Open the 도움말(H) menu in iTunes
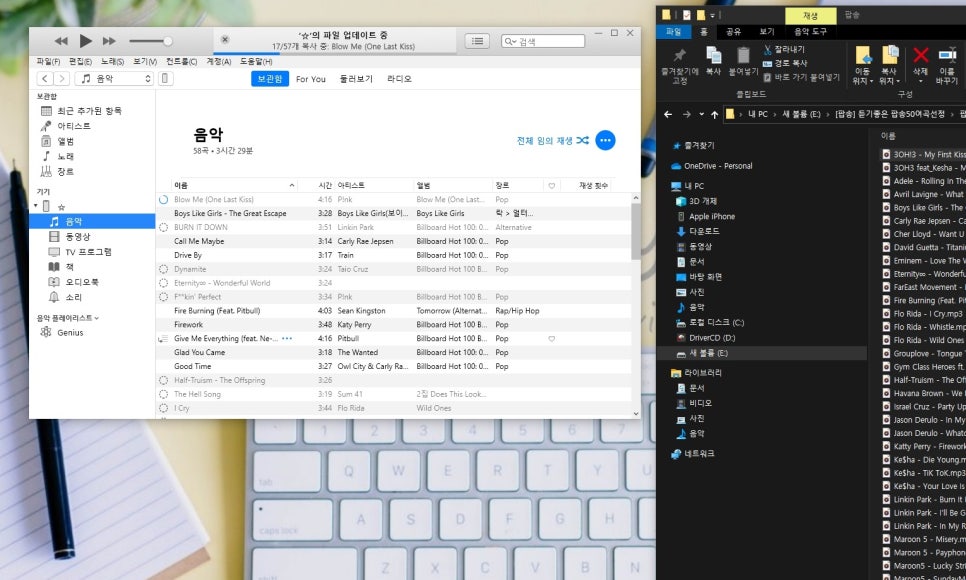Screen dimensions: 966x580 (x=256, y=62)
